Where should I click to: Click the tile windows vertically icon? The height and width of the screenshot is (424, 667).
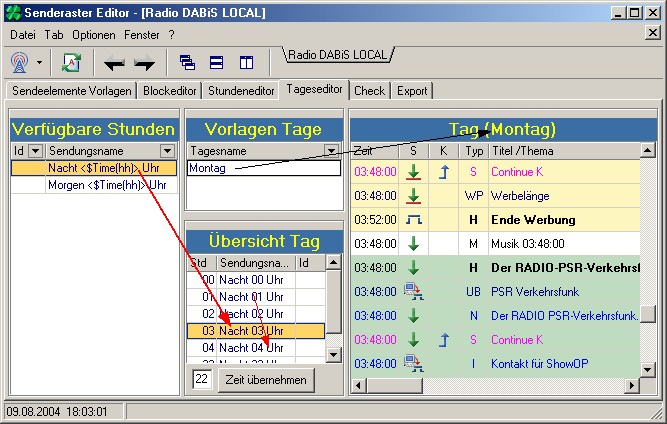pyautogui.click(x=246, y=62)
